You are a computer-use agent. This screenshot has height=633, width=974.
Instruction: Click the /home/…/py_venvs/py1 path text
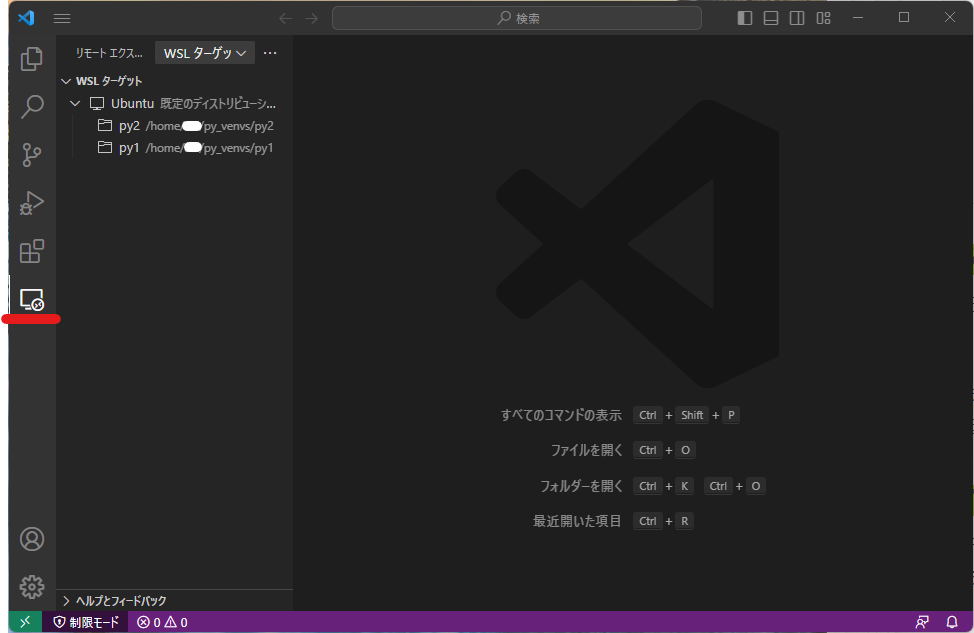click(210, 148)
